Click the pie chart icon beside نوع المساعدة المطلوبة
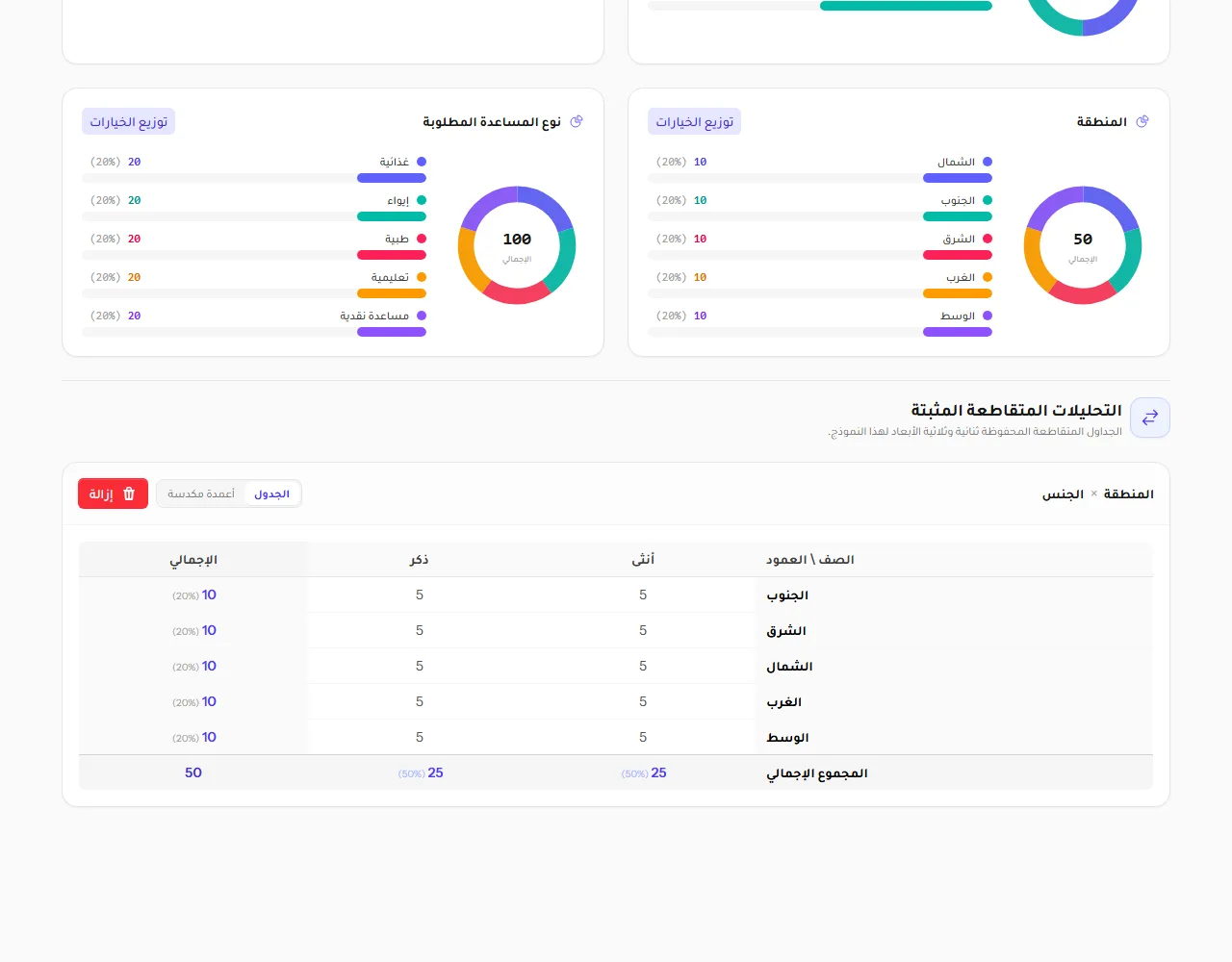 tap(577, 121)
